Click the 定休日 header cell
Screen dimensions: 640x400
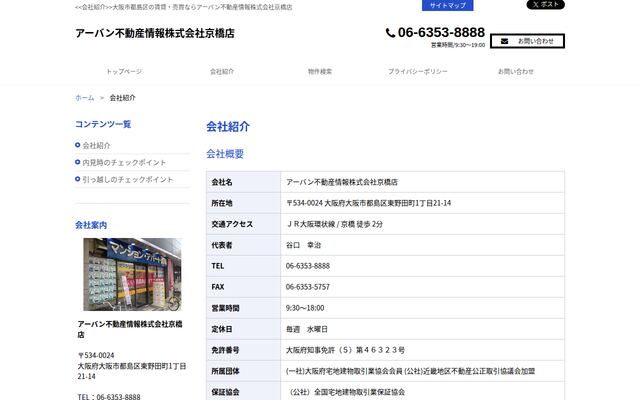click(244, 329)
